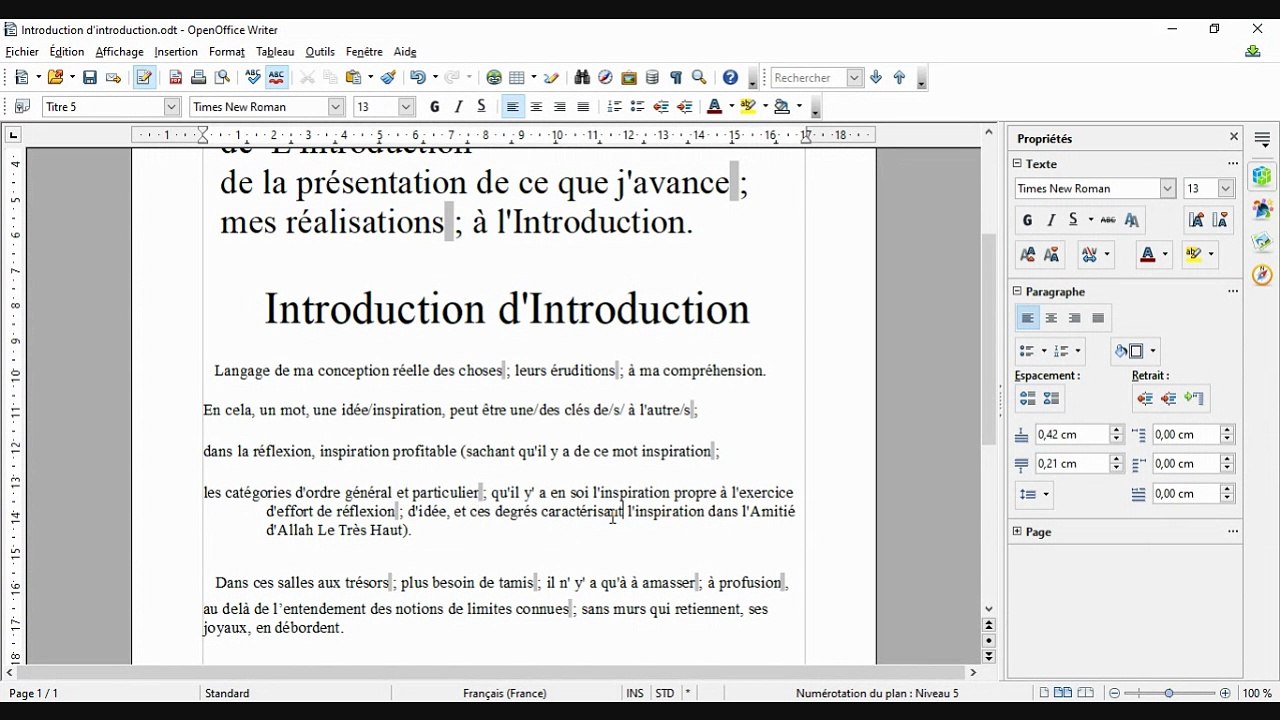
Task: Toggle numbered list in formatting toolbar
Action: [614, 106]
